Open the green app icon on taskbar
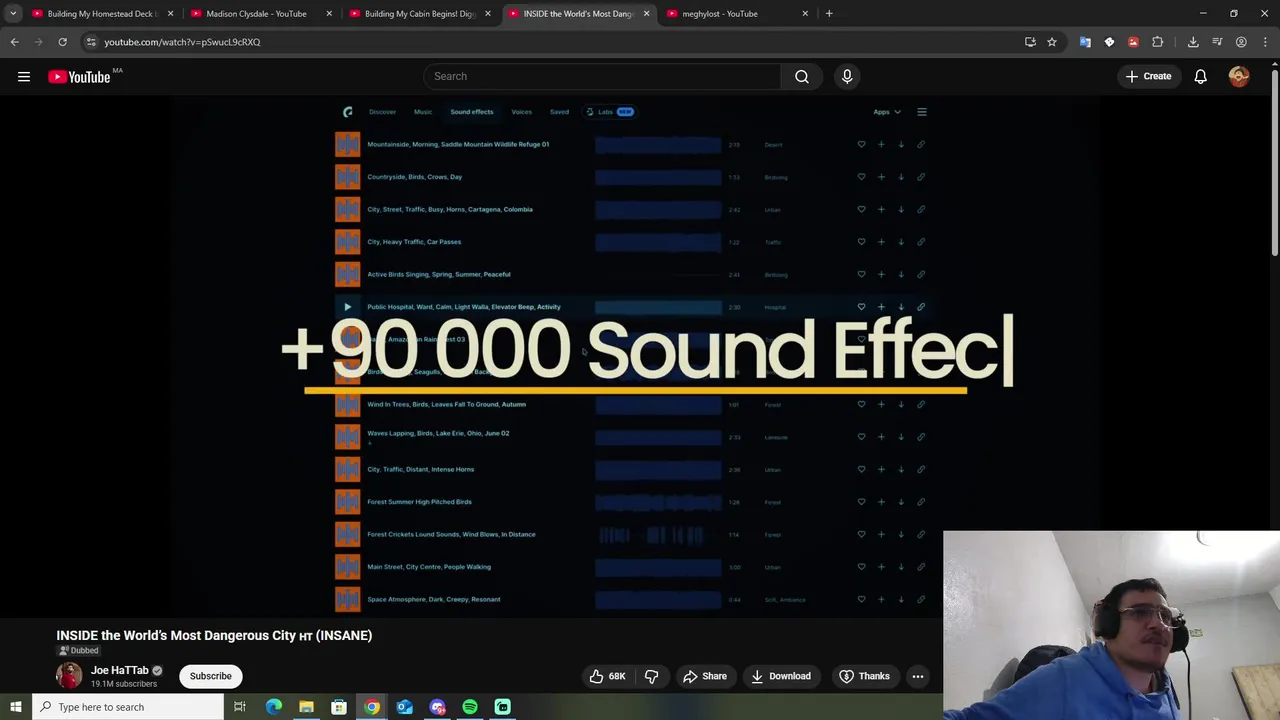Viewport: 1280px width, 720px height. pos(503,707)
